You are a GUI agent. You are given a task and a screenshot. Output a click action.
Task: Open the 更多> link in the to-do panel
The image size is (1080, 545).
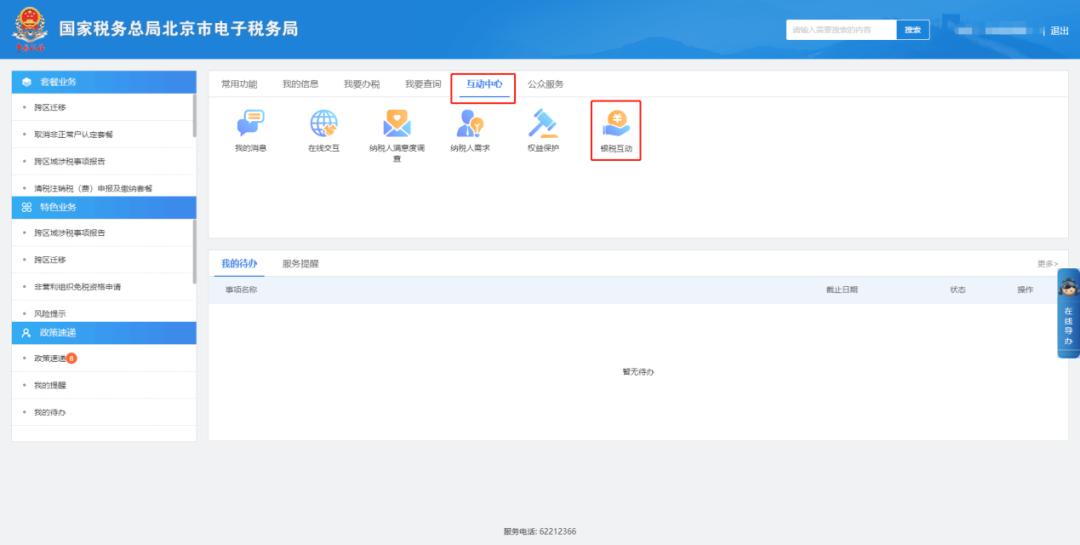click(x=1048, y=264)
